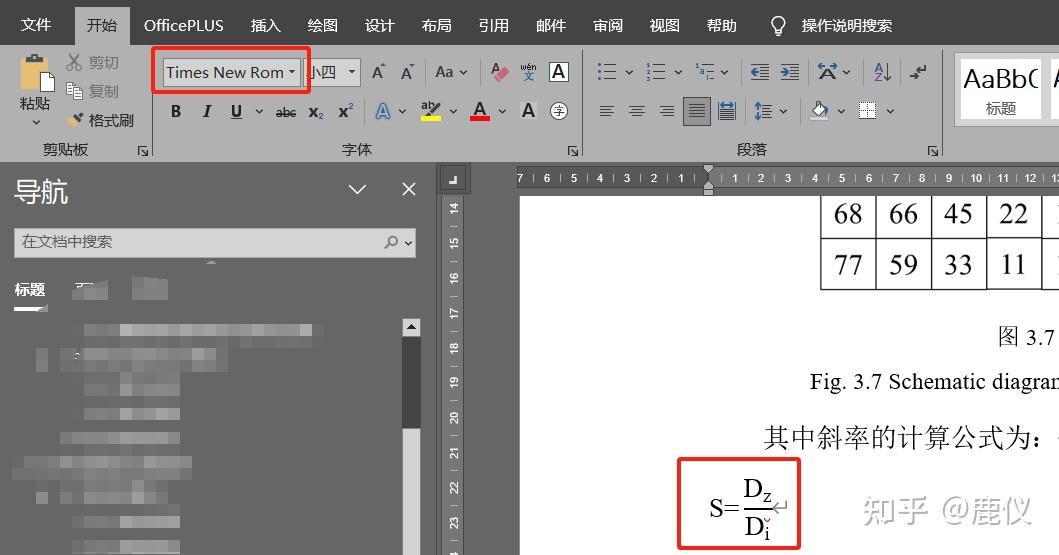Toggle italic formatting
Screen dimensions: 1059x555
tap(207, 111)
